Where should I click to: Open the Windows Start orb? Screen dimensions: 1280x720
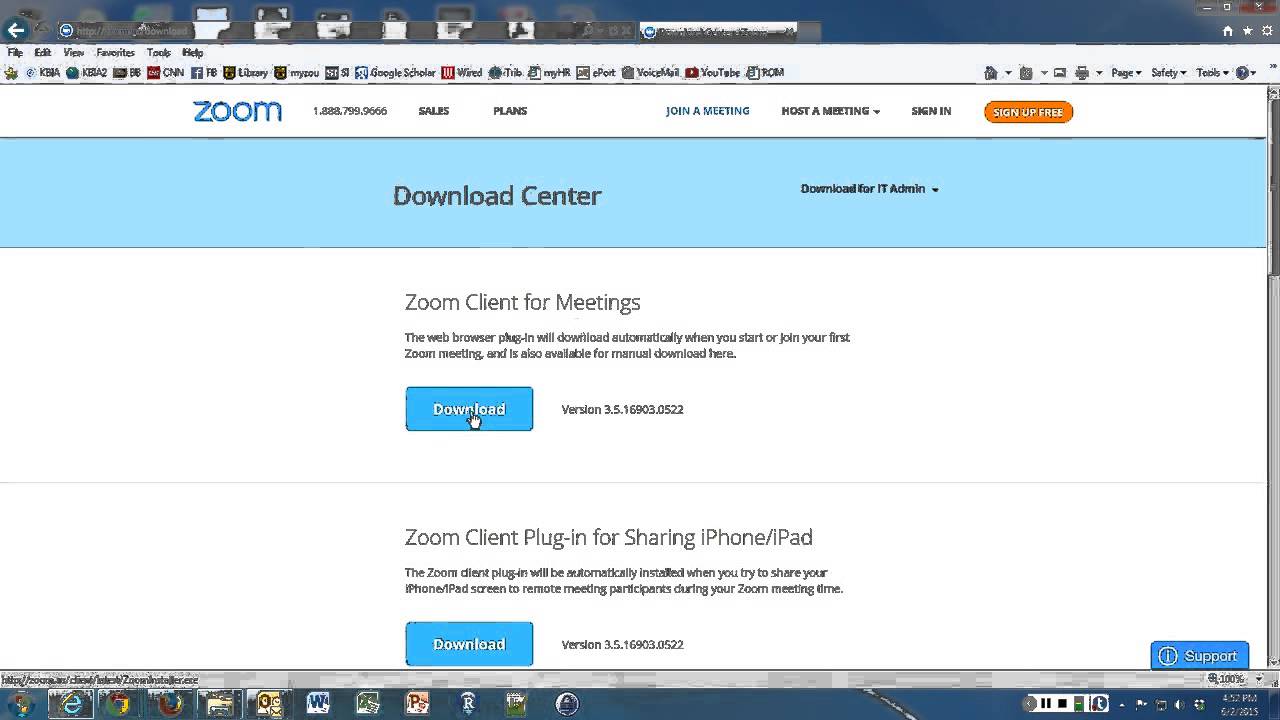click(21, 704)
